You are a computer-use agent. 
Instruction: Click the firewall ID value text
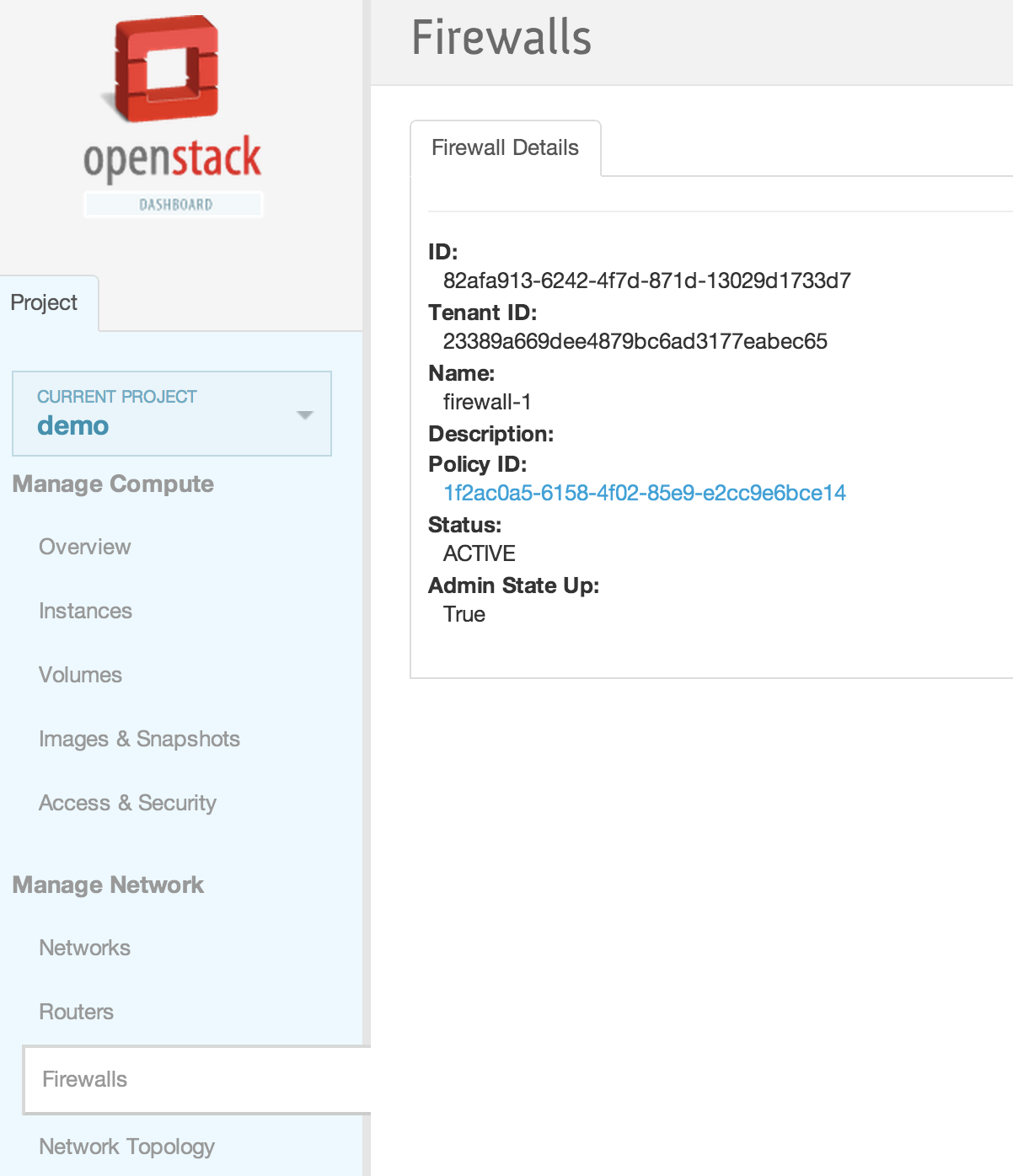[646, 281]
